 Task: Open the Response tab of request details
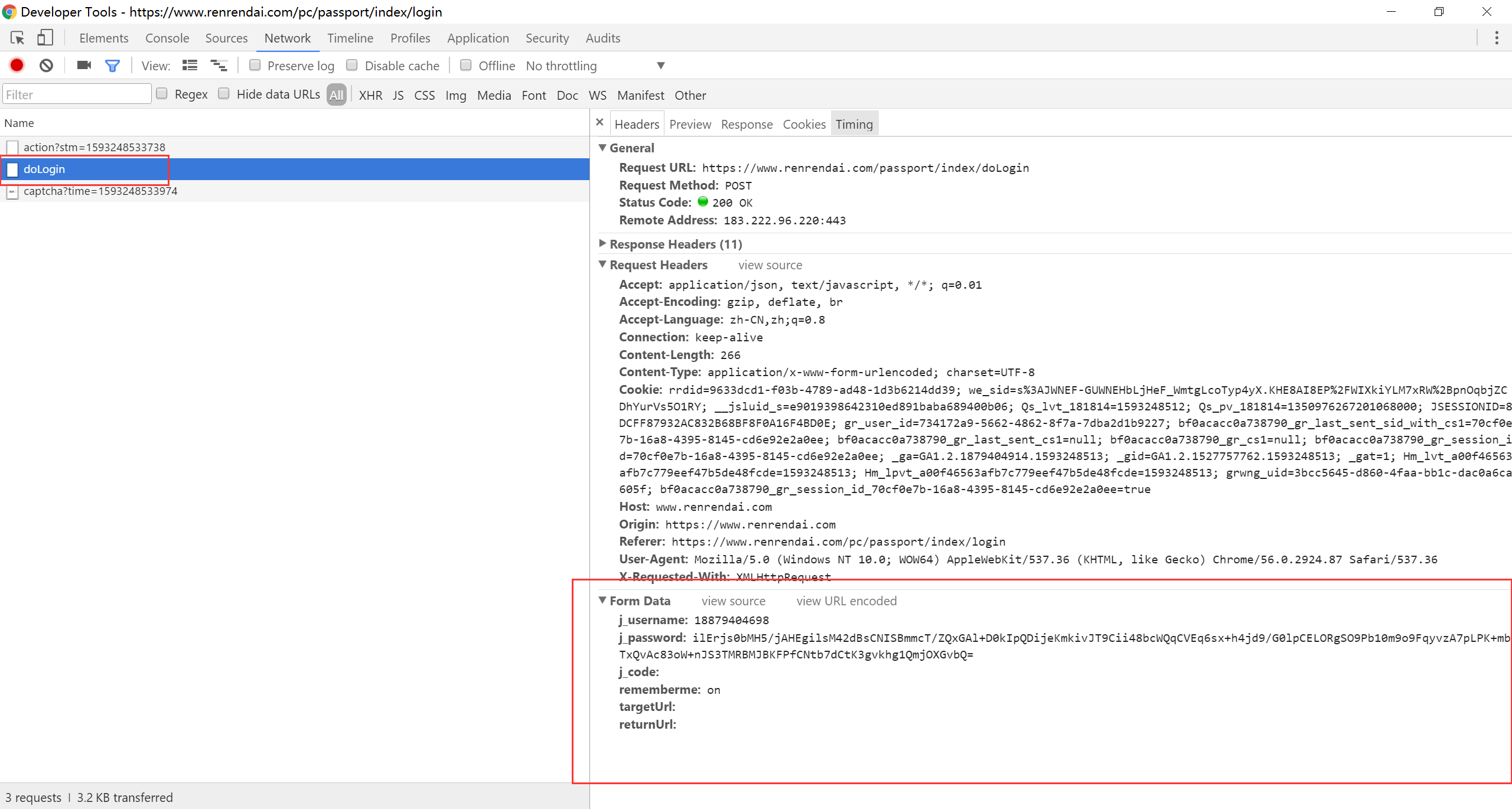(747, 124)
